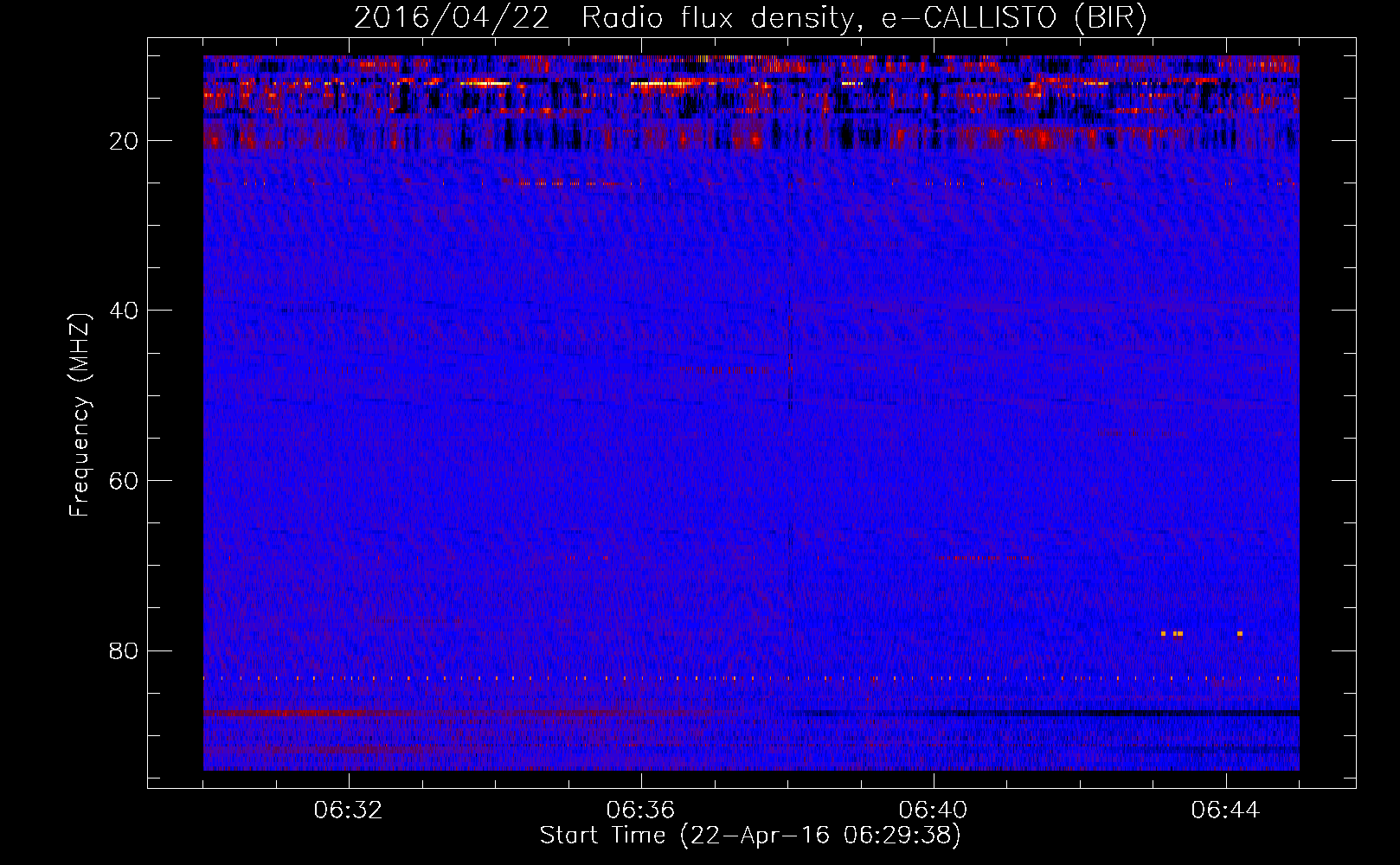
Task: Click the 20 frequency tick label
Action: (x=125, y=141)
